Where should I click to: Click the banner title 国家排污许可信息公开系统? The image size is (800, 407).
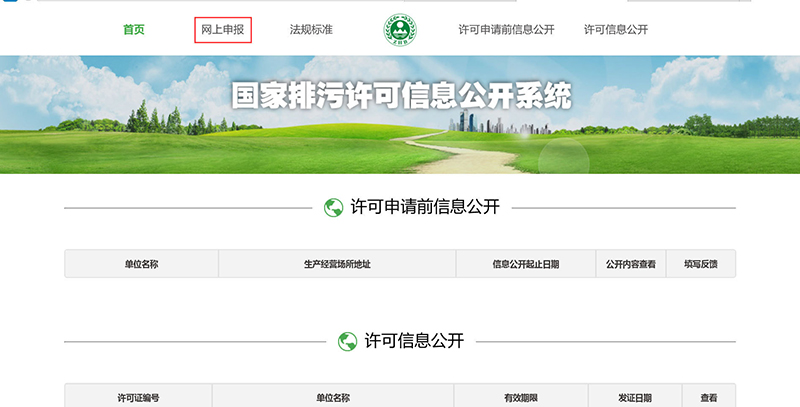tap(401, 96)
